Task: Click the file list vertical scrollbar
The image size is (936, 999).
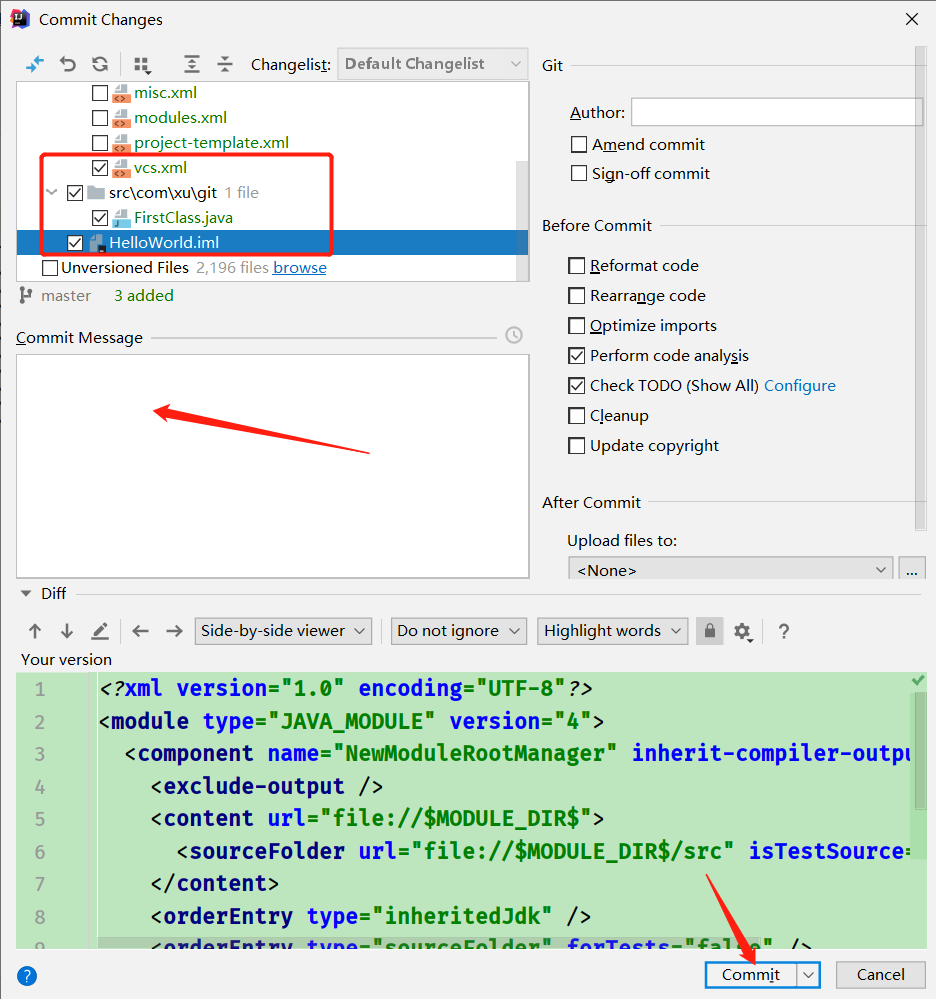Action: pos(522,220)
